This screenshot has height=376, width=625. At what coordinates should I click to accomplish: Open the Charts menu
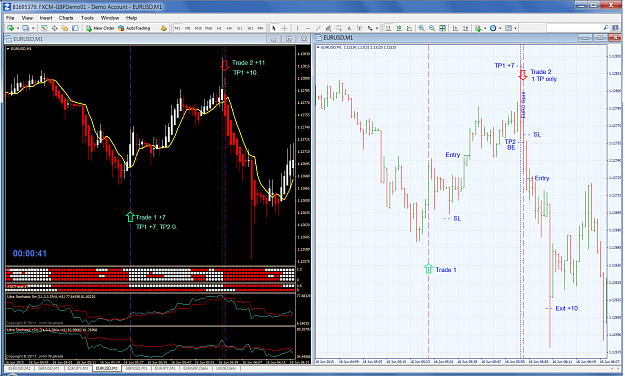[66, 18]
